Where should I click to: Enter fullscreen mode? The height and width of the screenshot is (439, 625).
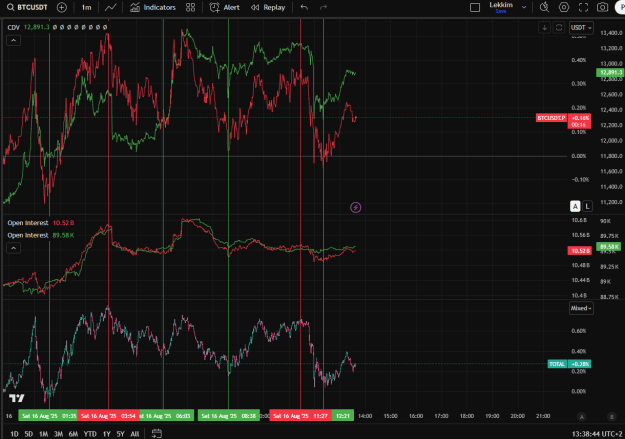coord(583,7)
